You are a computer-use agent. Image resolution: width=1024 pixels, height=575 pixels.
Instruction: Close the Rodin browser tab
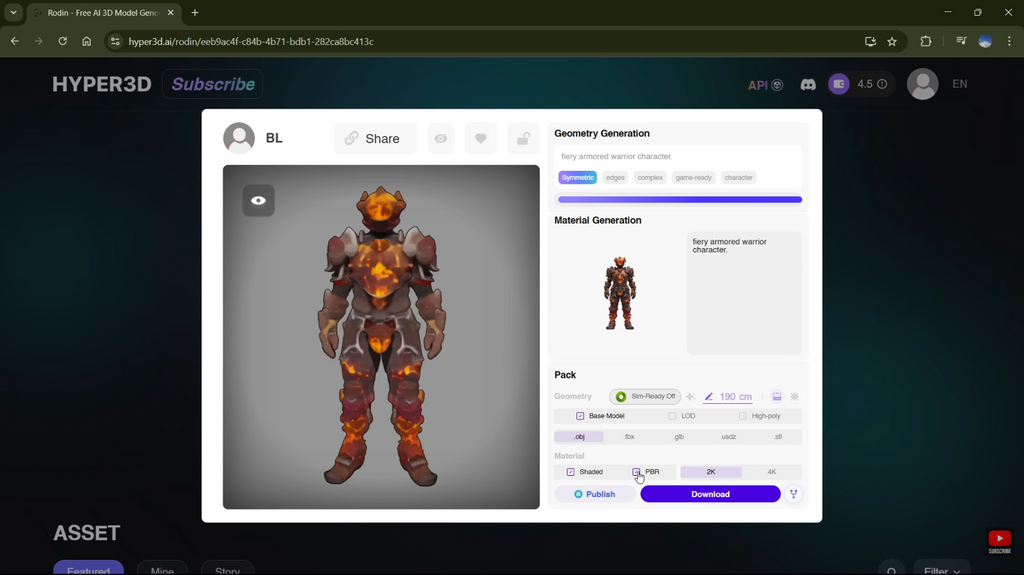pos(170,12)
